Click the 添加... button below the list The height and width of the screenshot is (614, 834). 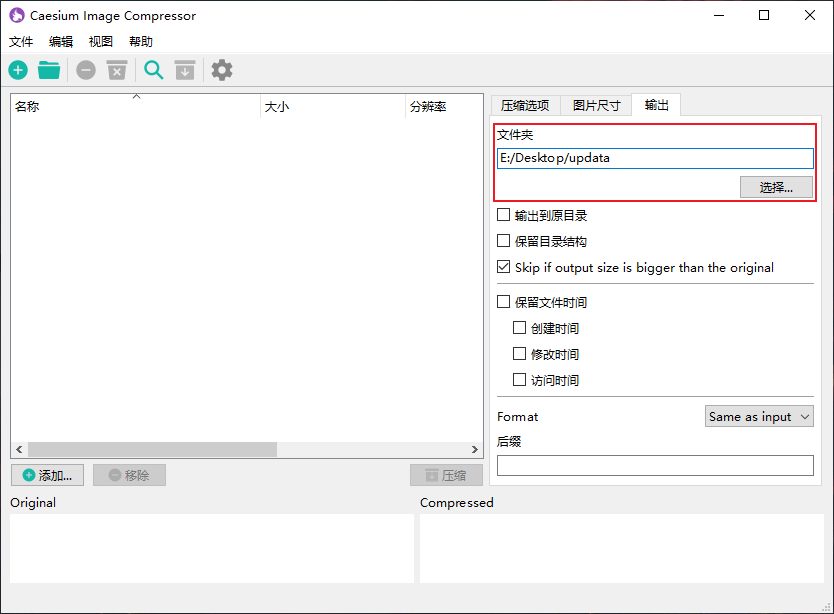(x=47, y=475)
